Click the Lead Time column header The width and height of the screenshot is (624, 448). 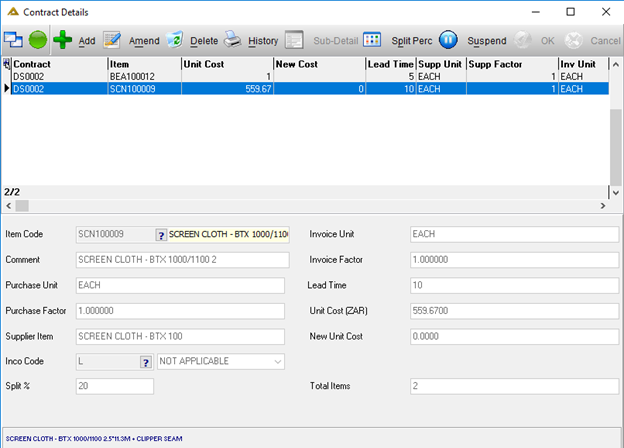tap(391, 64)
